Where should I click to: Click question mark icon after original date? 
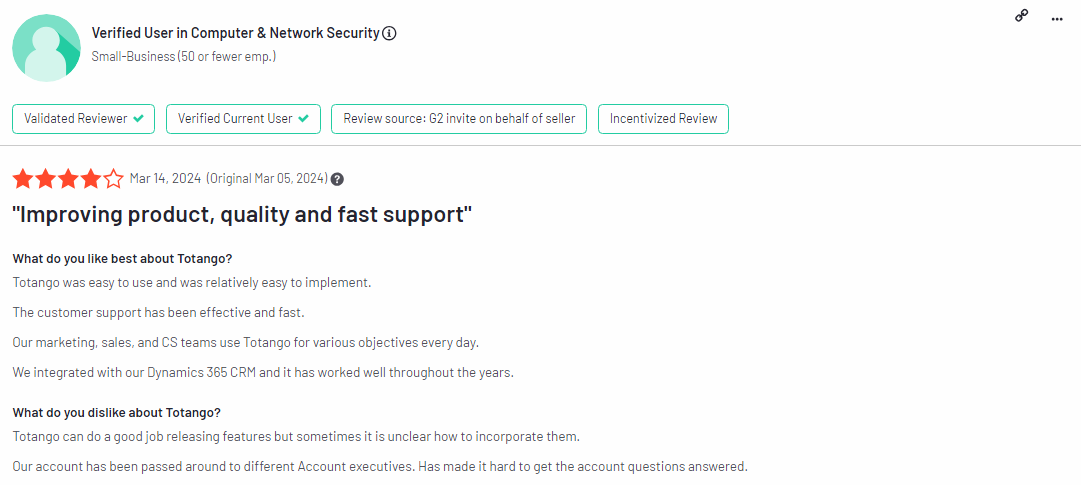click(338, 179)
